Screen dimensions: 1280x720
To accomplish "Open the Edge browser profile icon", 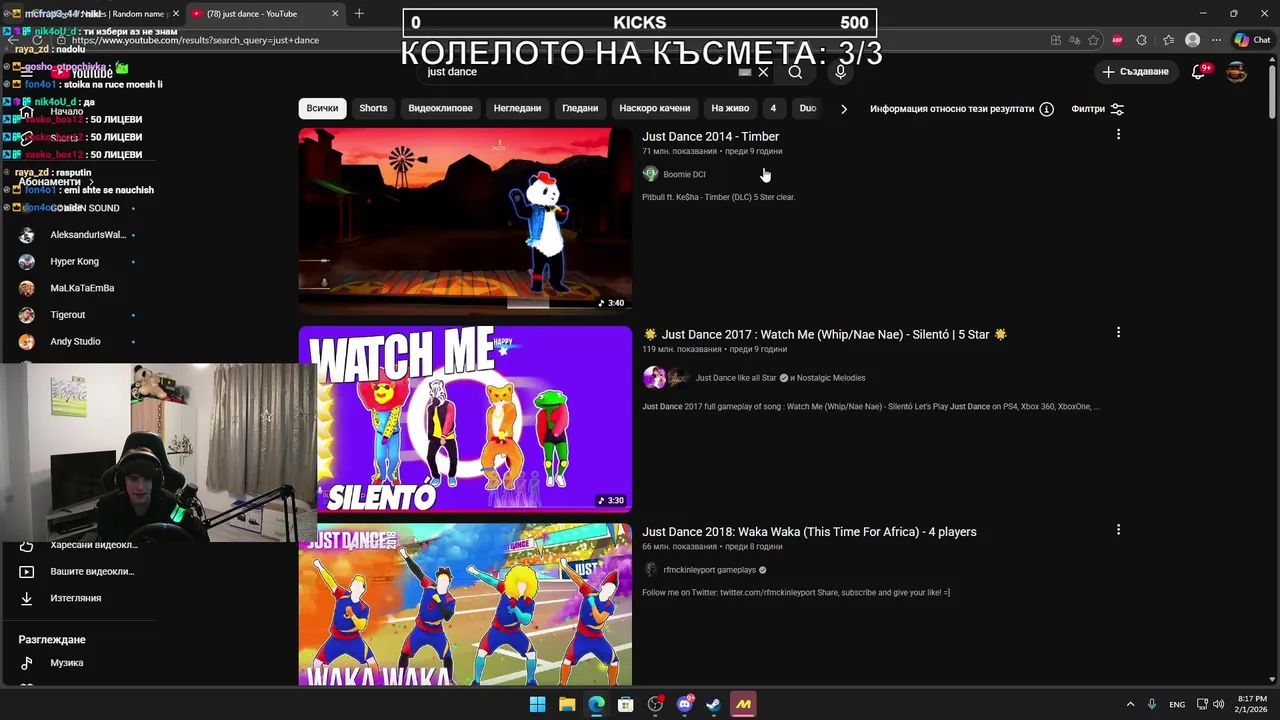I will (x=1192, y=40).
